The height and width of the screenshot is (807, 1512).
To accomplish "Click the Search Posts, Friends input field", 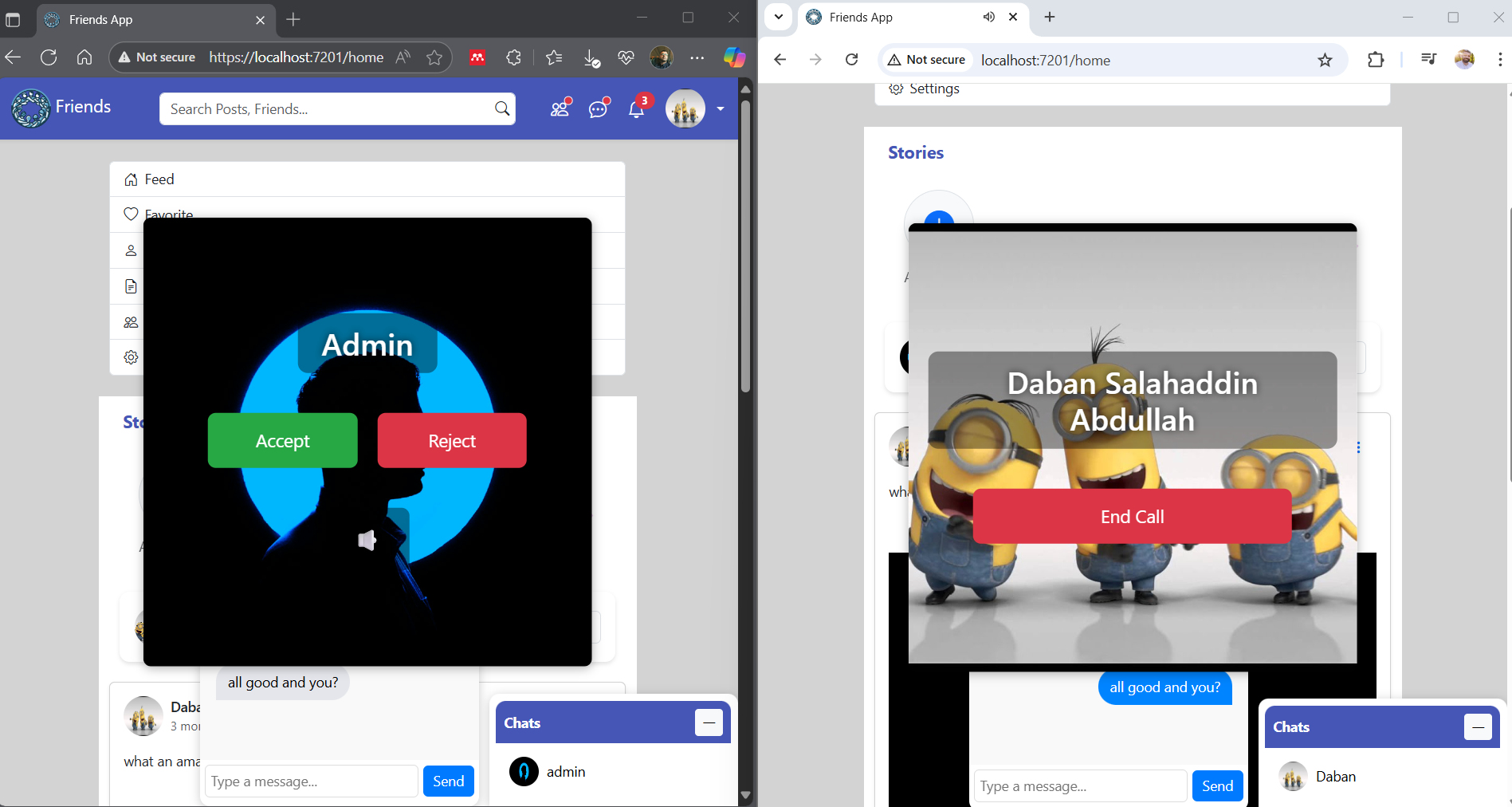I will click(327, 109).
